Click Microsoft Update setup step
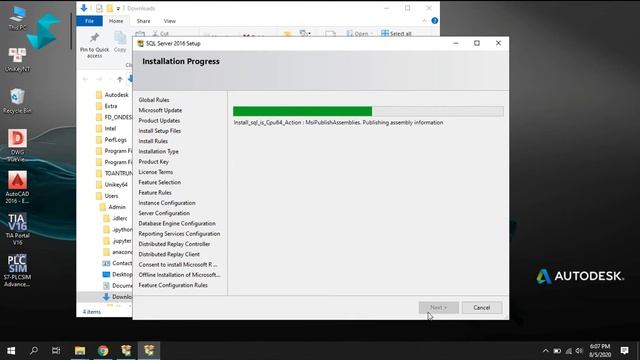Screen dimensions: 640x360 coord(160,110)
